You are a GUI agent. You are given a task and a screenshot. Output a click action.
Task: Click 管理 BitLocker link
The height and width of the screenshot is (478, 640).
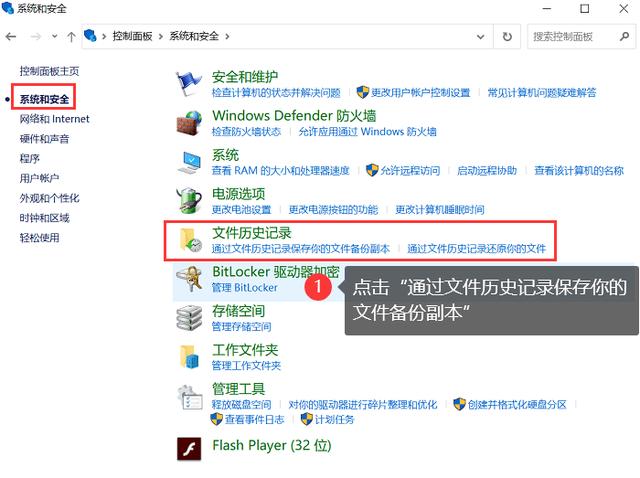pos(244,288)
